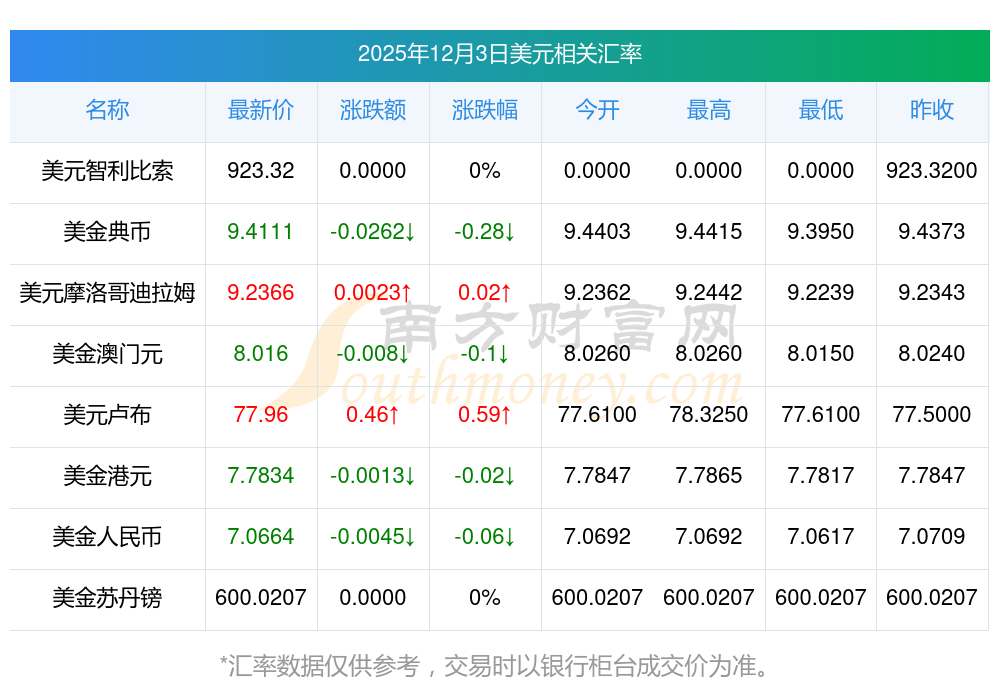Select the 最新价 column header

(x=261, y=110)
